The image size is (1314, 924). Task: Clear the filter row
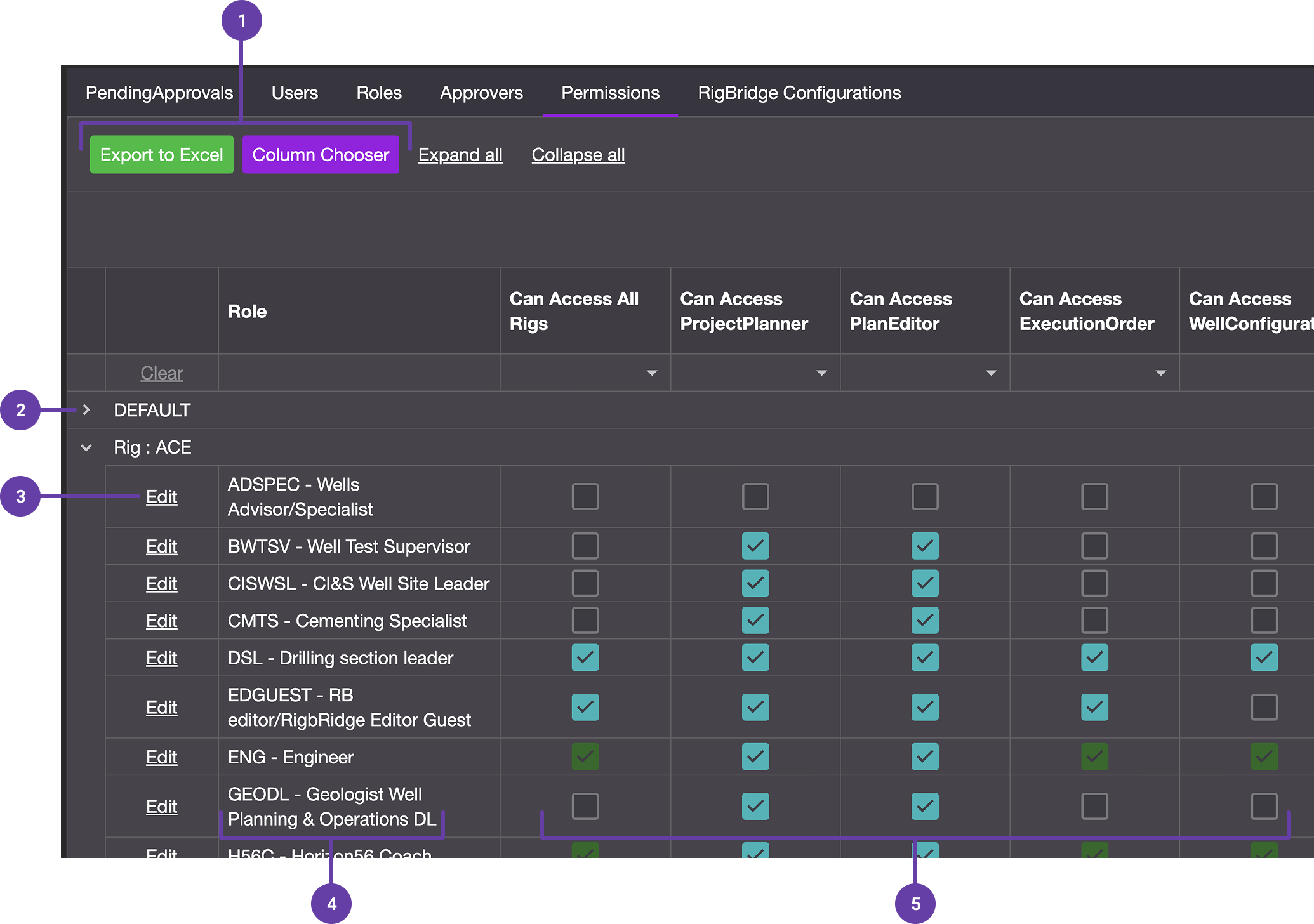161,373
